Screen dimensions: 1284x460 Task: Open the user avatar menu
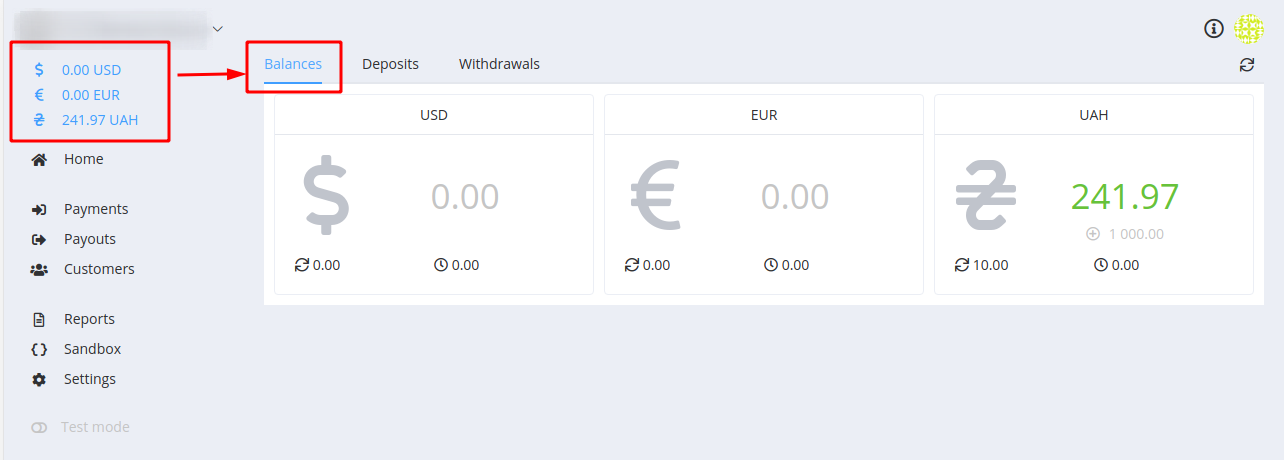pos(1249,28)
